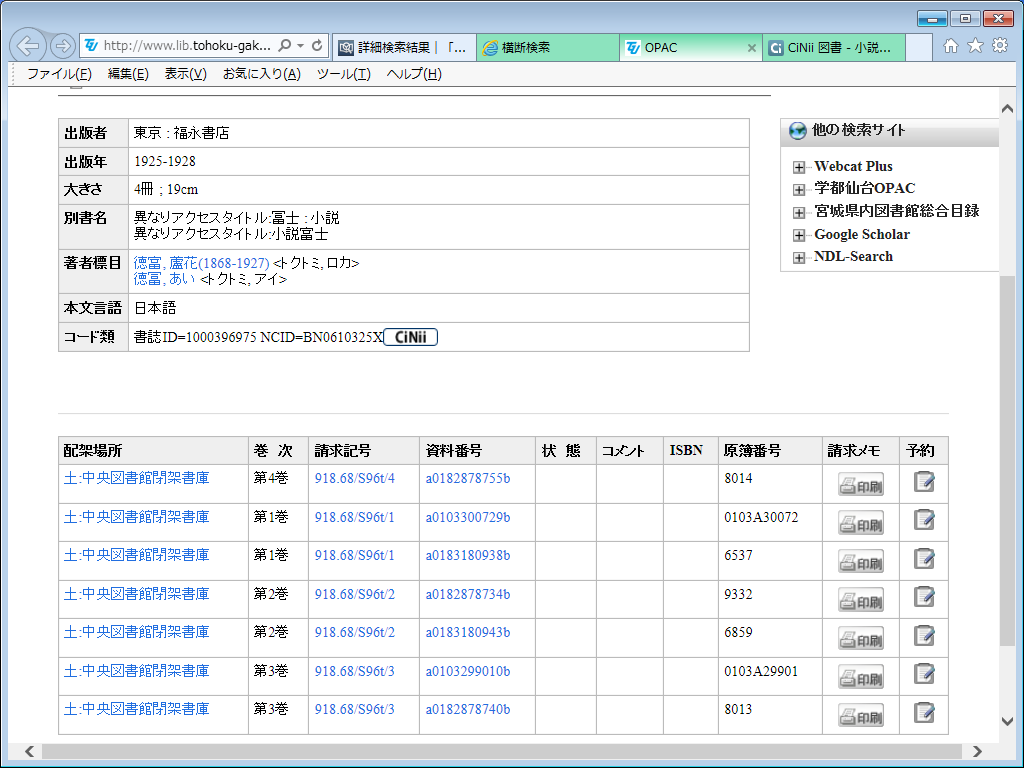Switch to 横断検索 tab
Viewport: 1024px width, 768px height.
point(548,48)
